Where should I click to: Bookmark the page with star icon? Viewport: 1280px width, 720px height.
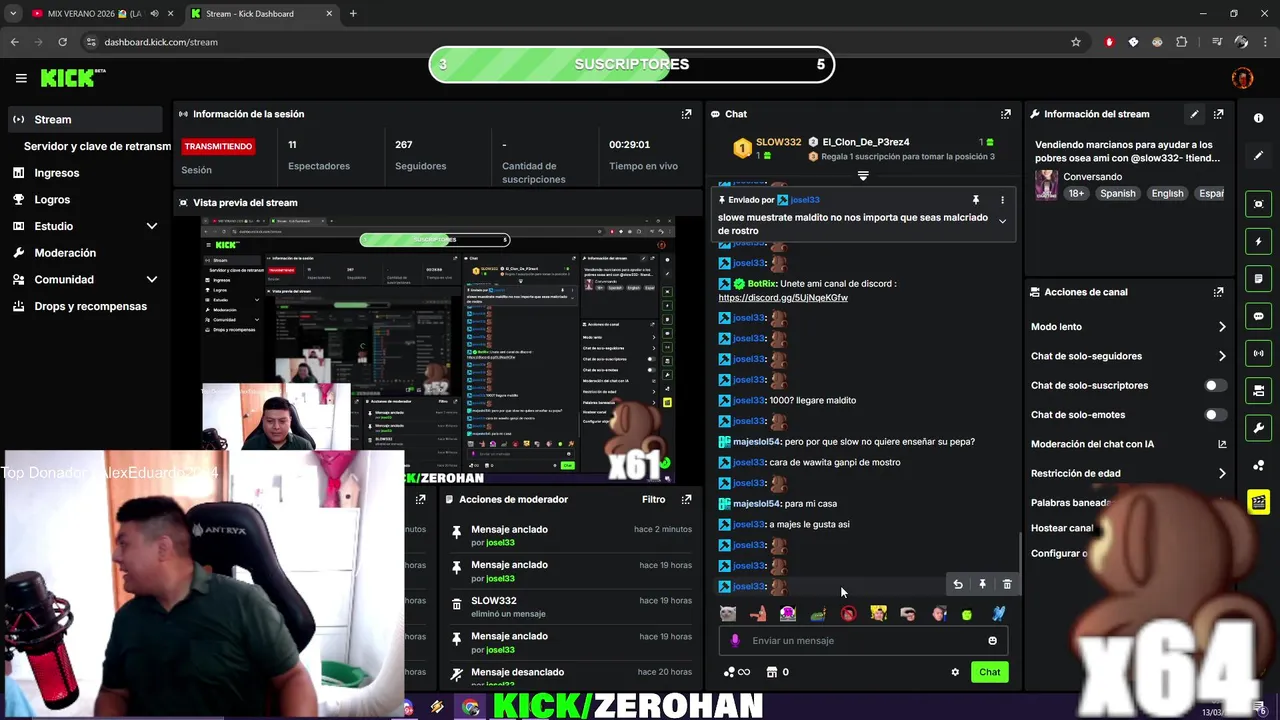1076,42
